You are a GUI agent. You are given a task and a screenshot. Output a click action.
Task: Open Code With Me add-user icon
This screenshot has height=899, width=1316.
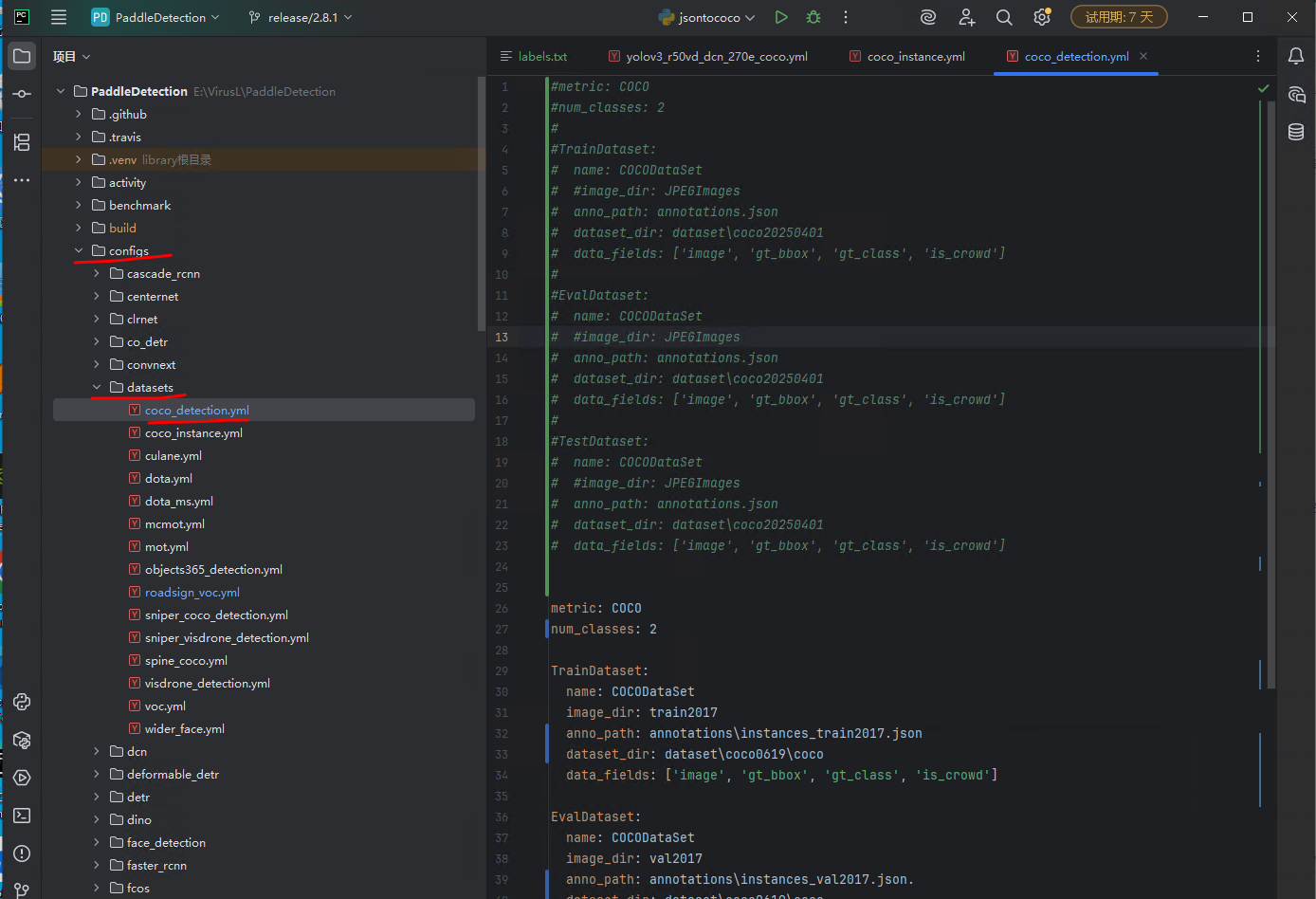[966, 17]
